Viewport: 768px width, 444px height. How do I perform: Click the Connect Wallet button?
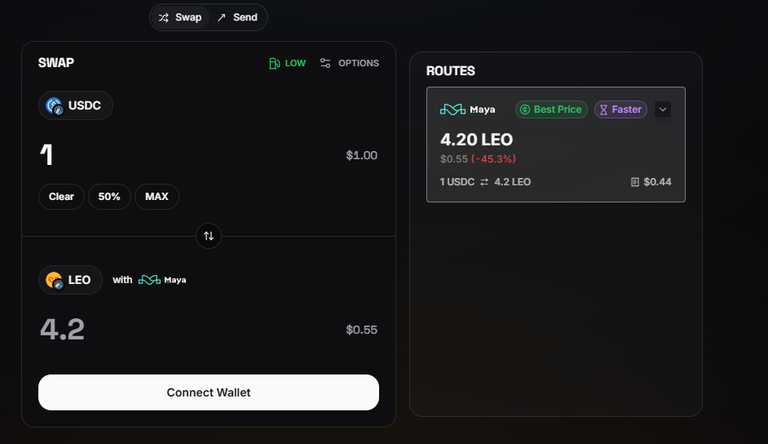point(209,393)
